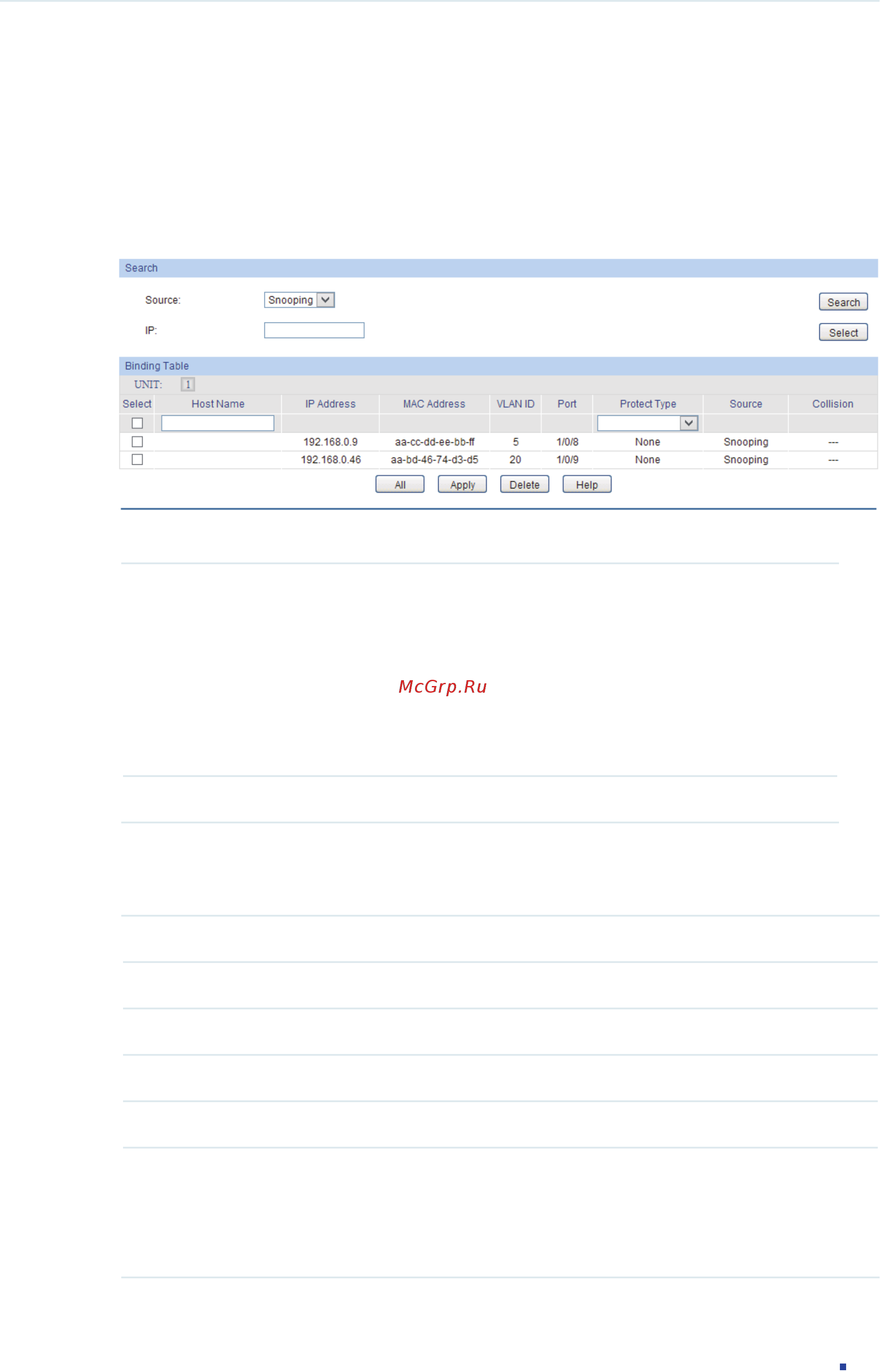The height and width of the screenshot is (1372, 880).
Task: Click VLAN ID value 20
Action: click(x=515, y=459)
